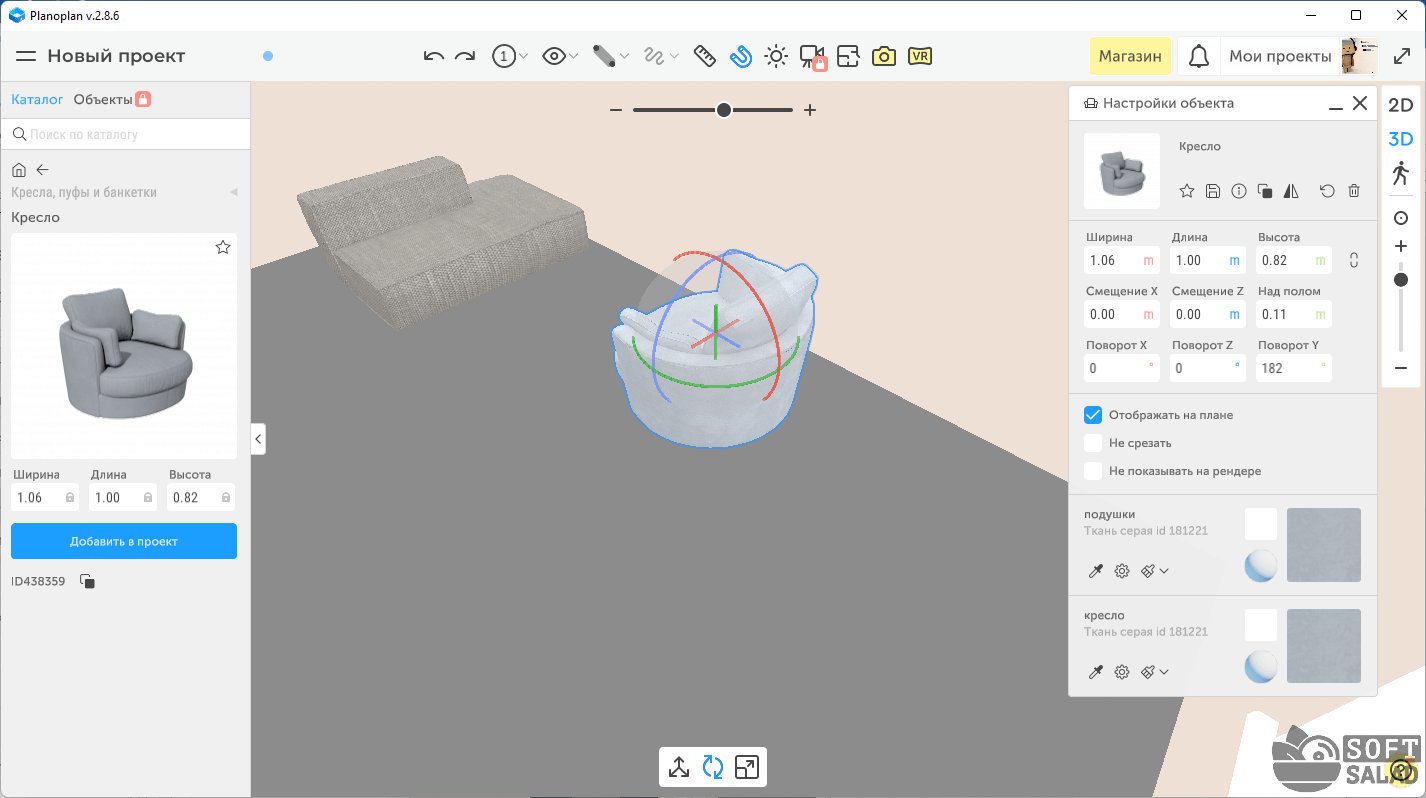Toggle the magnet snapping tool
This screenshot has height=798, width=1426.
pyautogui.click(x=740, y=57)
